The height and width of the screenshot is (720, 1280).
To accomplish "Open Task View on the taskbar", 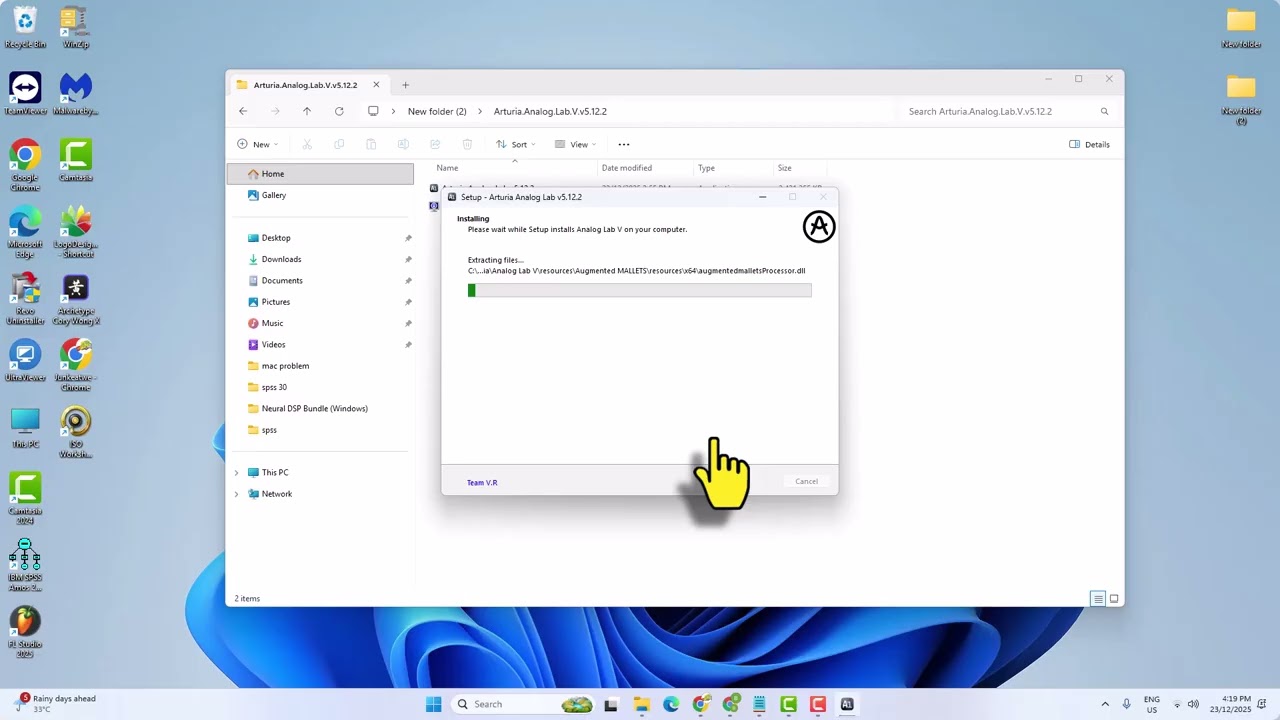I will tap(611, 704).
